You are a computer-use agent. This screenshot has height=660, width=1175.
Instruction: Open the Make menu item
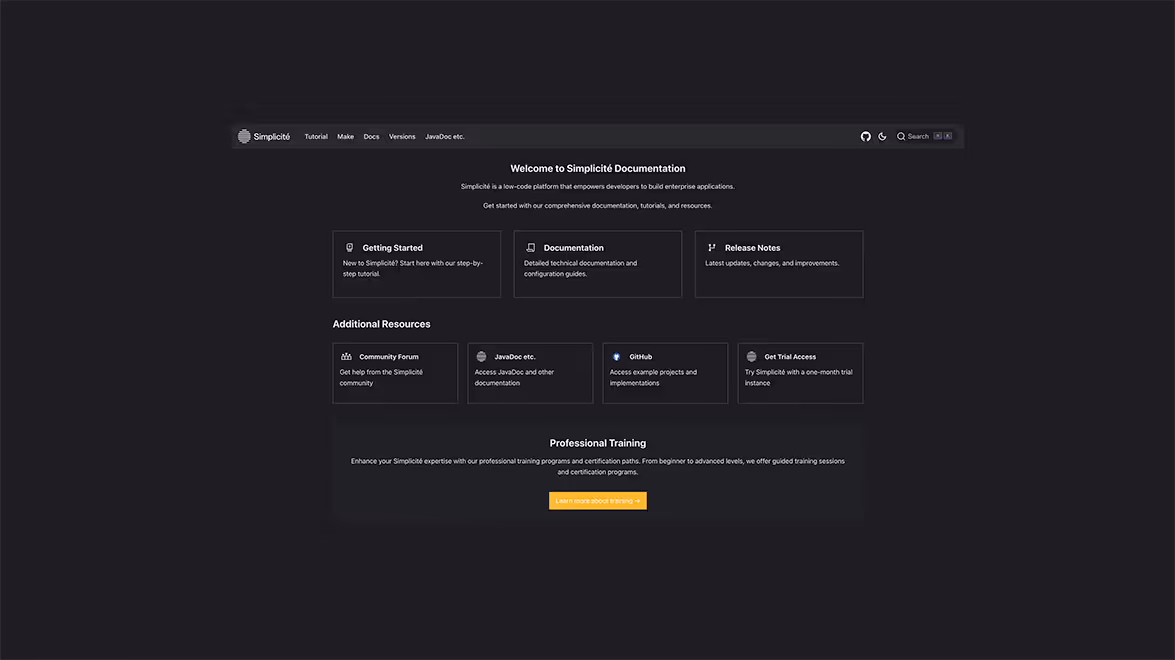point(345,136)
